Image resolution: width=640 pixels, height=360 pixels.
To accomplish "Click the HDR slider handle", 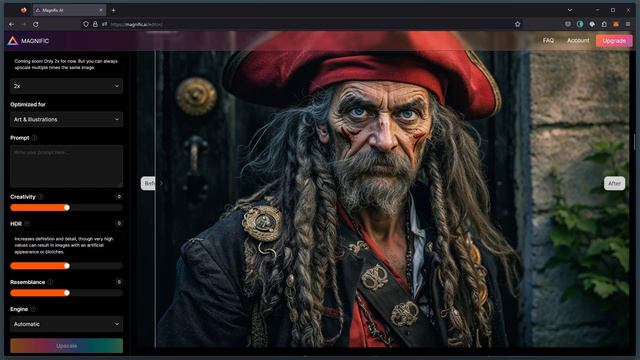I will [67, 266].
